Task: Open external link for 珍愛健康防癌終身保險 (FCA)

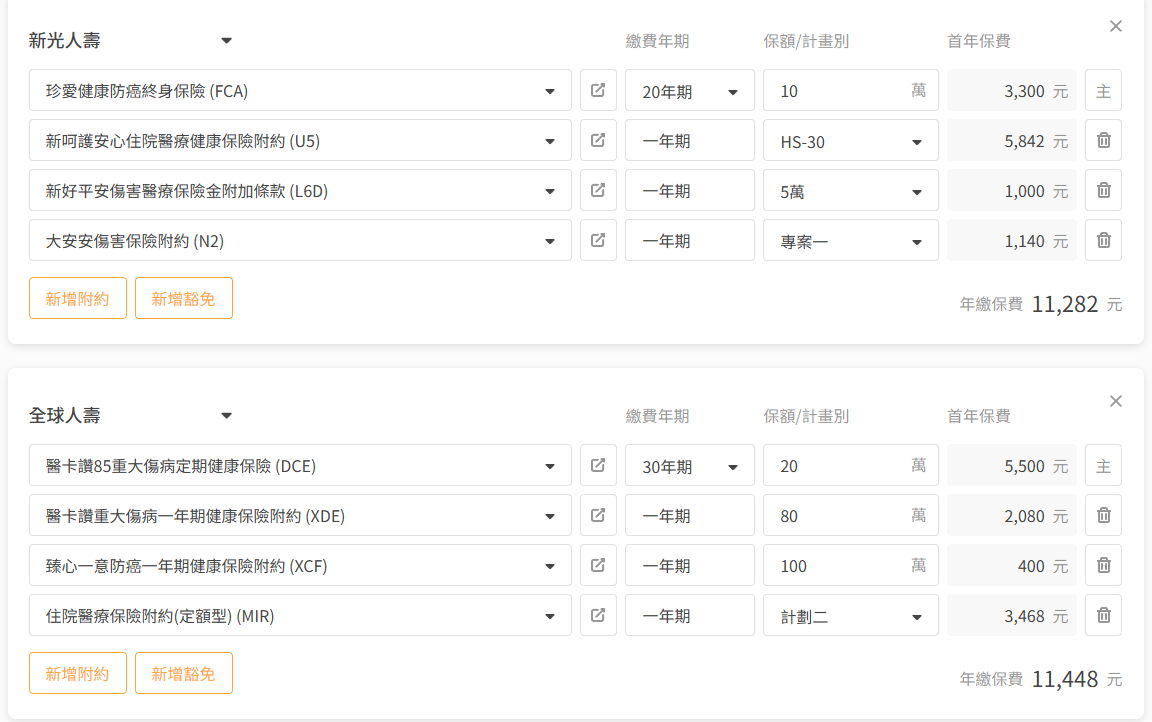Action: pos(598,91)
